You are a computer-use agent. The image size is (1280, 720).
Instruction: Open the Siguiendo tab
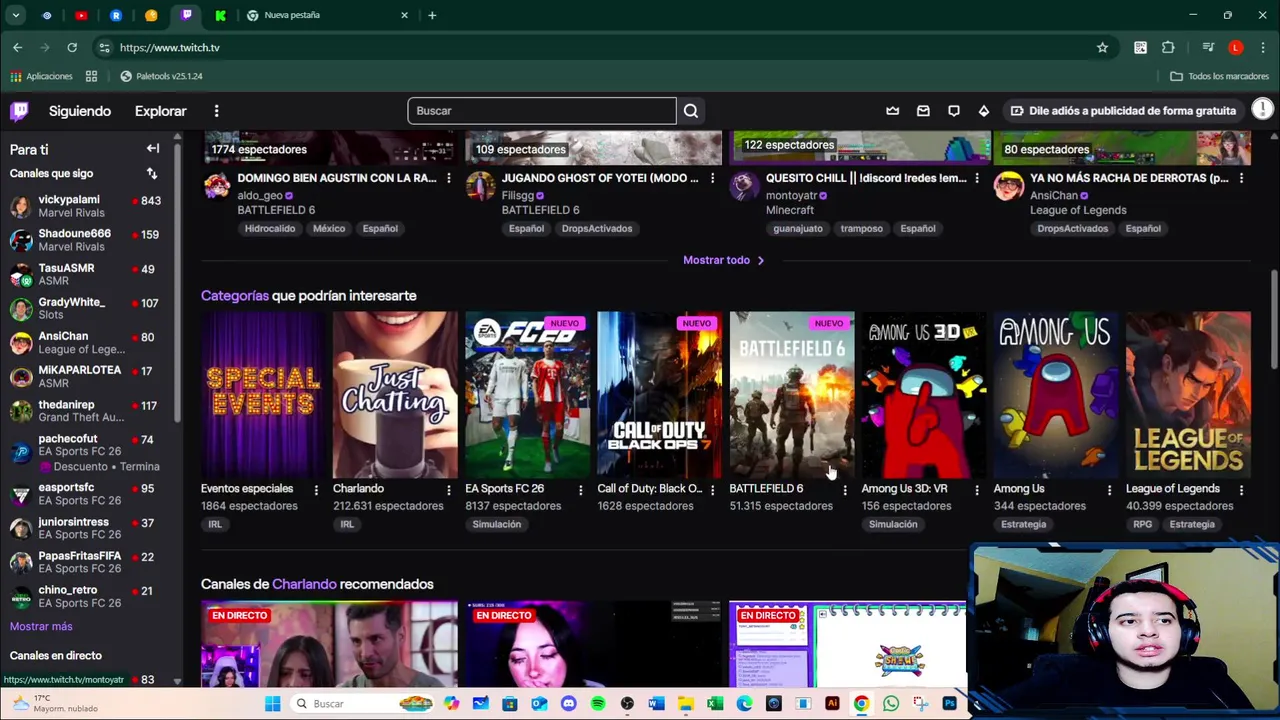80,111
